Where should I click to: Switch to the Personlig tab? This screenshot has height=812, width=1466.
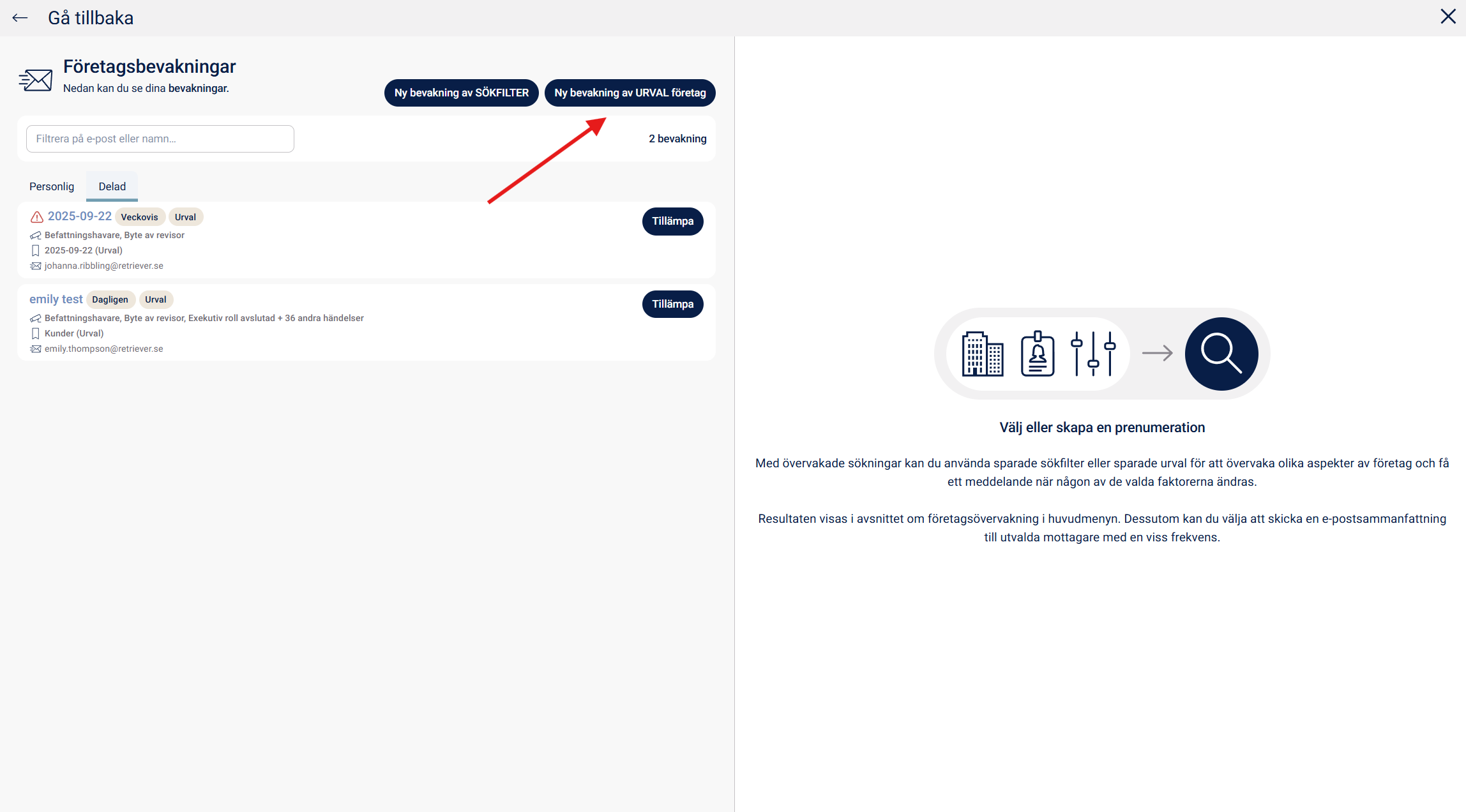52,186
